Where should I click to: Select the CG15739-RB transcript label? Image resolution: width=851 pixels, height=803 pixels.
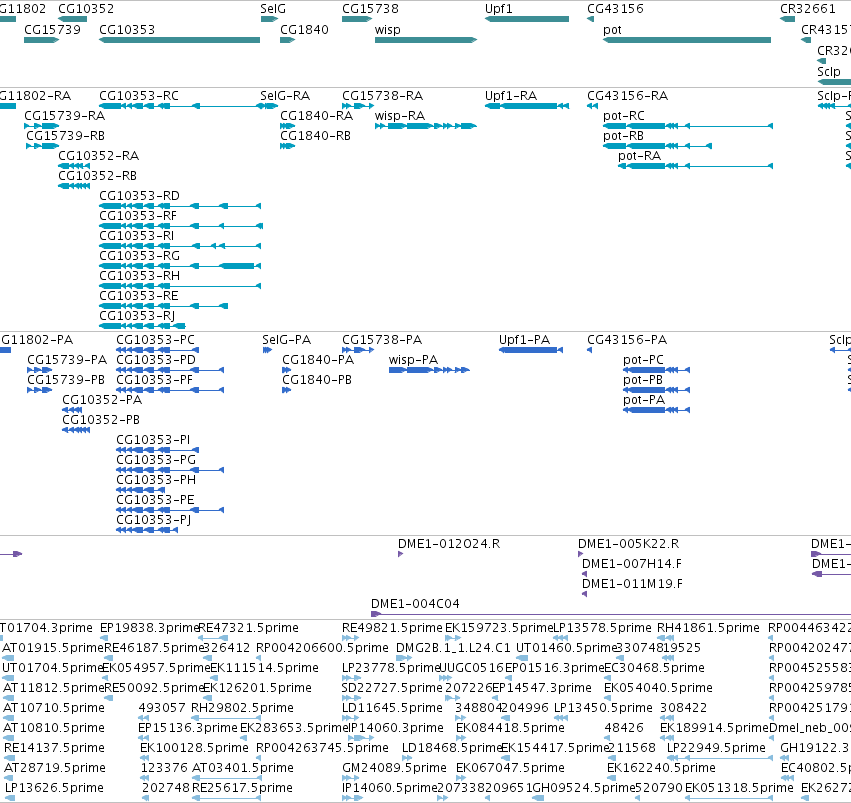click(x=65, y=136)
